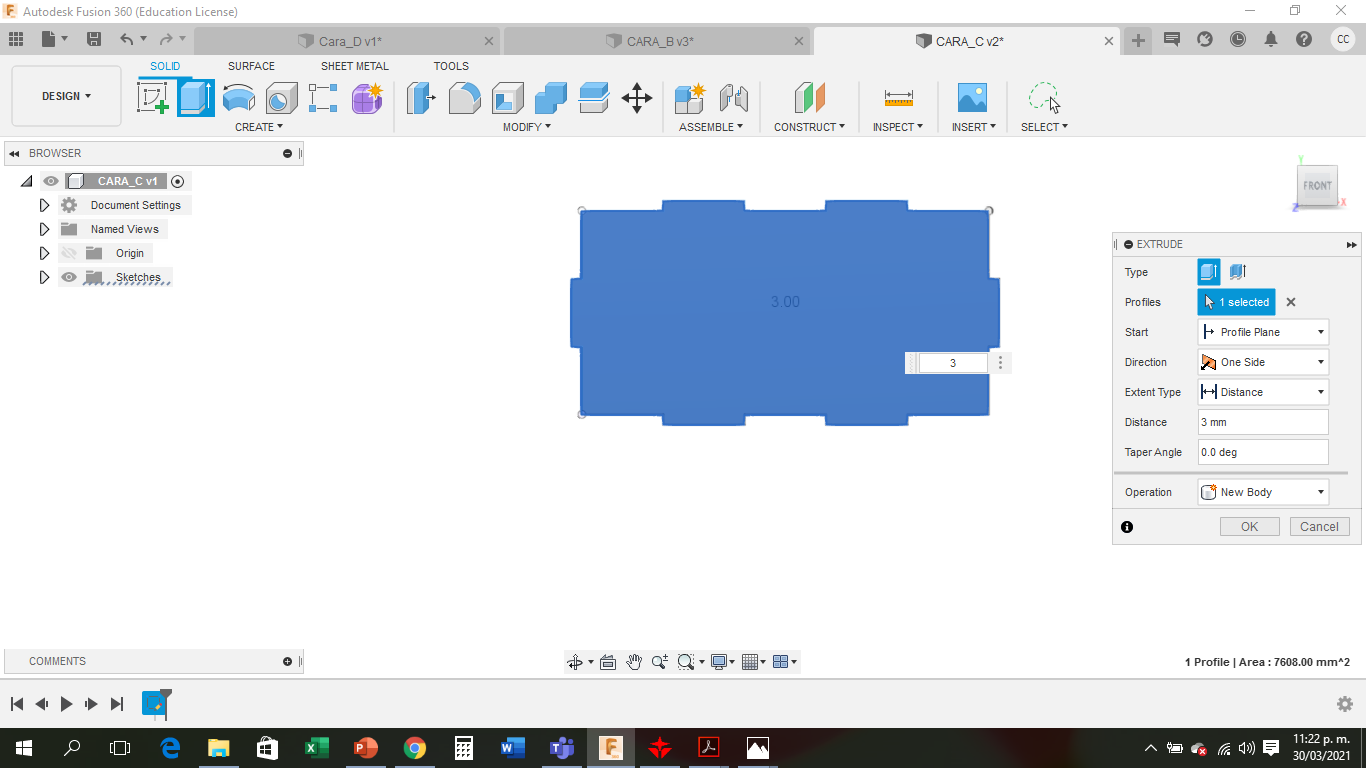Clear the Profiles selection
Image resolution: width=1366 pixels, height=768 pixels.
coord(1291,302)
